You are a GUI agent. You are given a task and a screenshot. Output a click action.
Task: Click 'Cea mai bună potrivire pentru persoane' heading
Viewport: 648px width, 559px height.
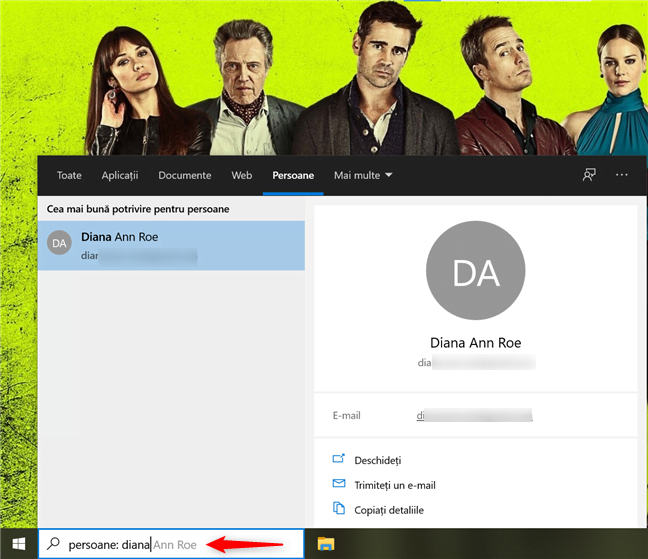click(138, 209)
